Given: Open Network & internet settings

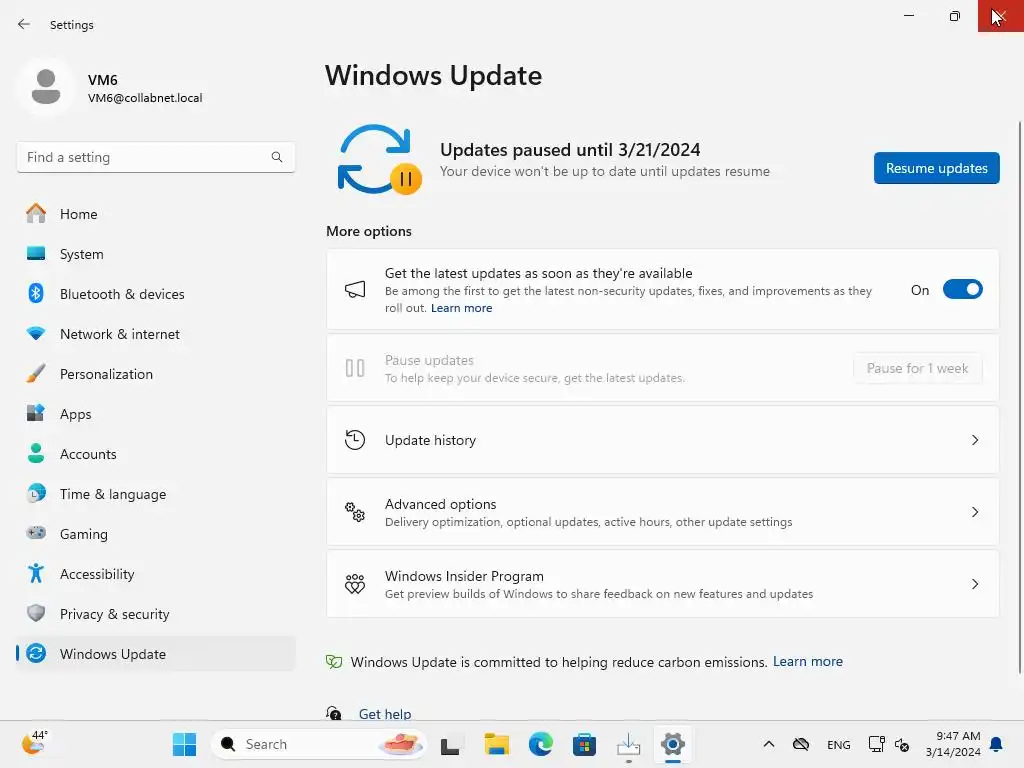Looking at the screenshot, I should (155, 334).
